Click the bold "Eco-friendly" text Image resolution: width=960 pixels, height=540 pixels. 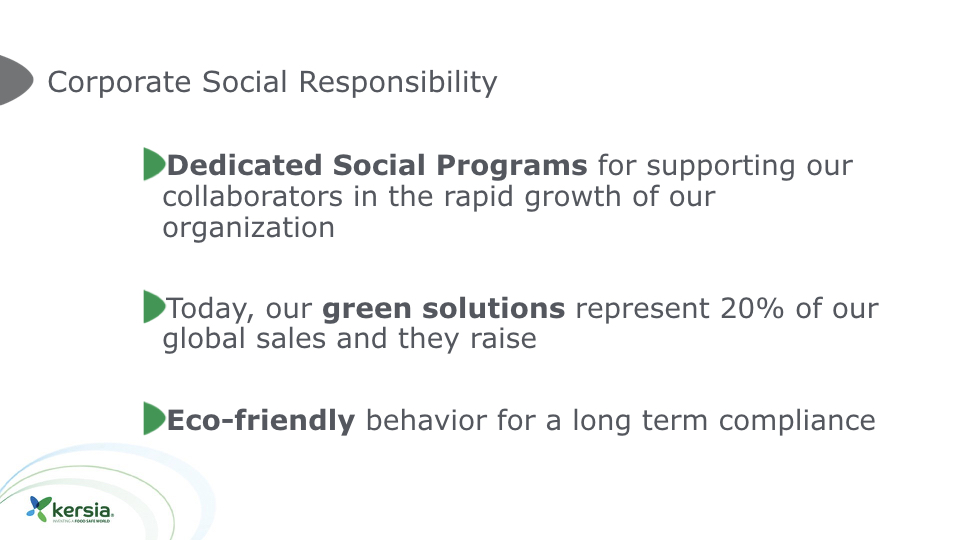(261, 420)
